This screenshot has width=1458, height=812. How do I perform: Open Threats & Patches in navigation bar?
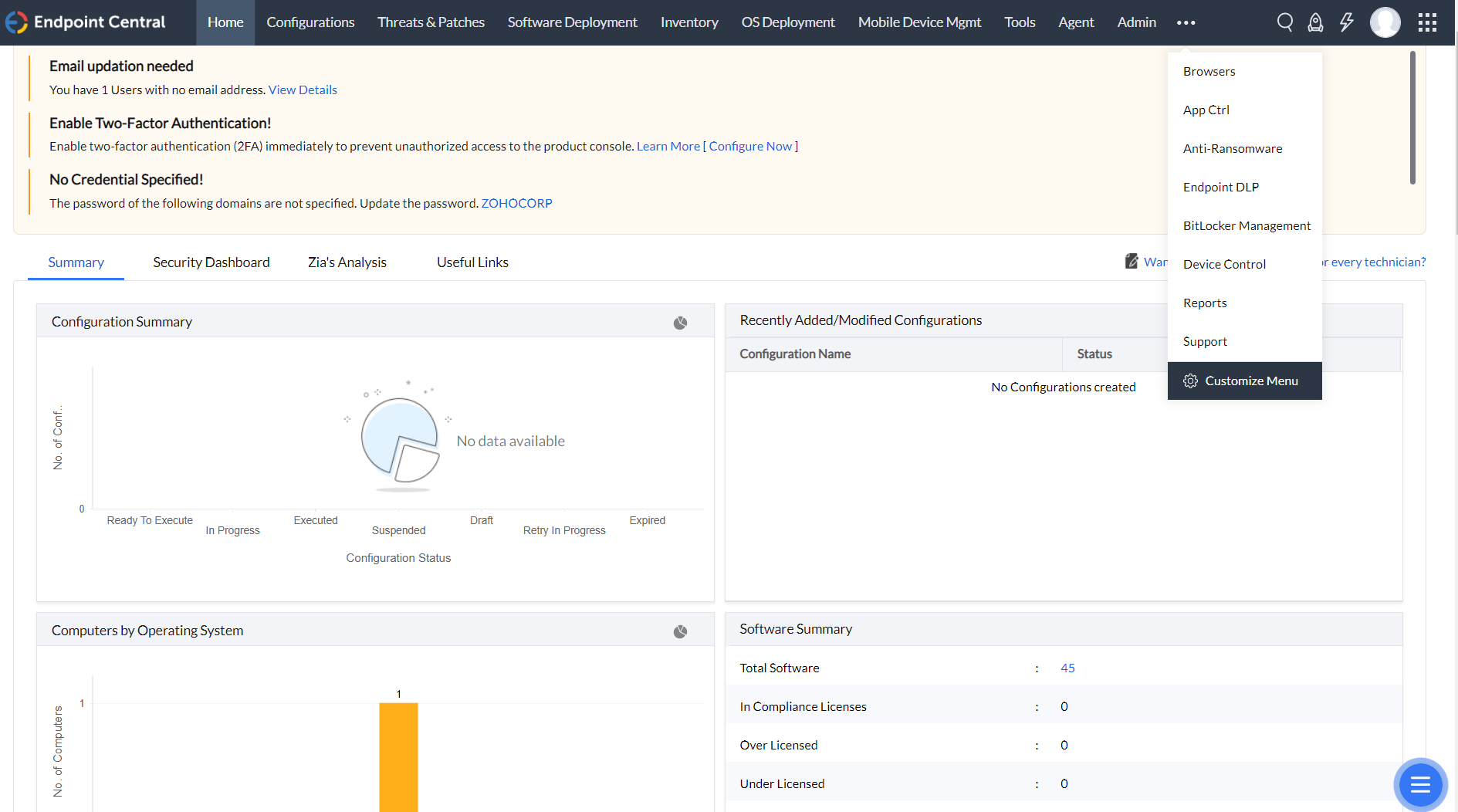click(x=431, y=22)
